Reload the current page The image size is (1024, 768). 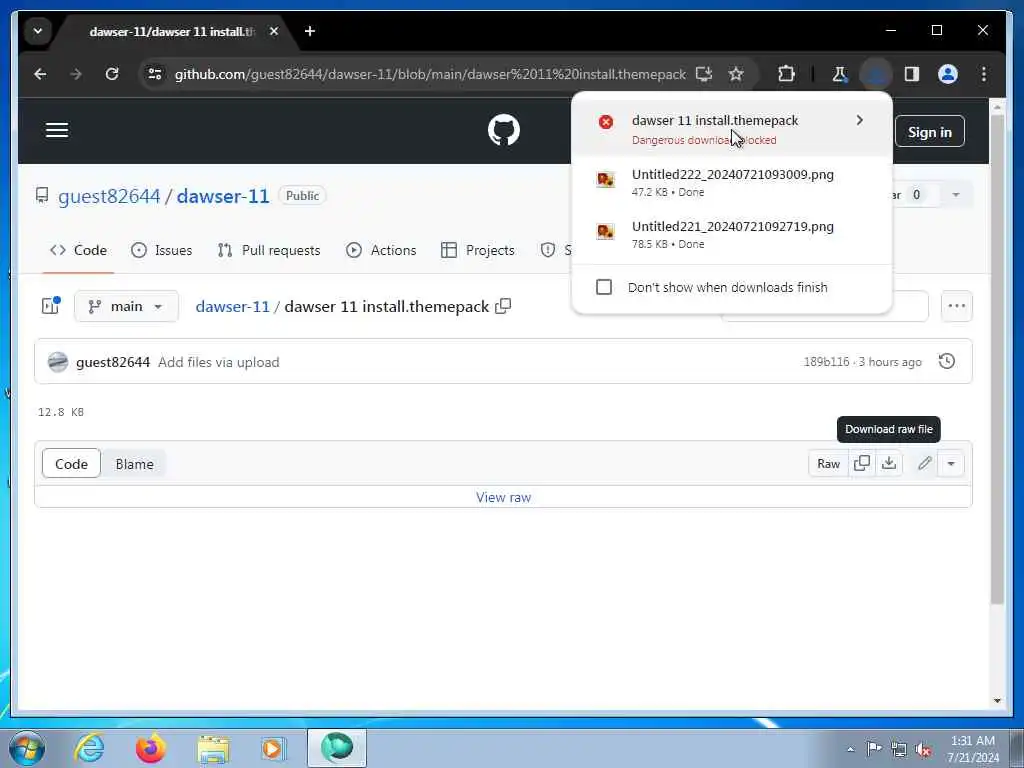112,74
